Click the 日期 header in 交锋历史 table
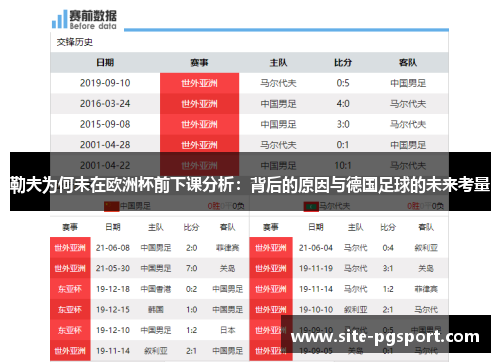 (105, 62)
